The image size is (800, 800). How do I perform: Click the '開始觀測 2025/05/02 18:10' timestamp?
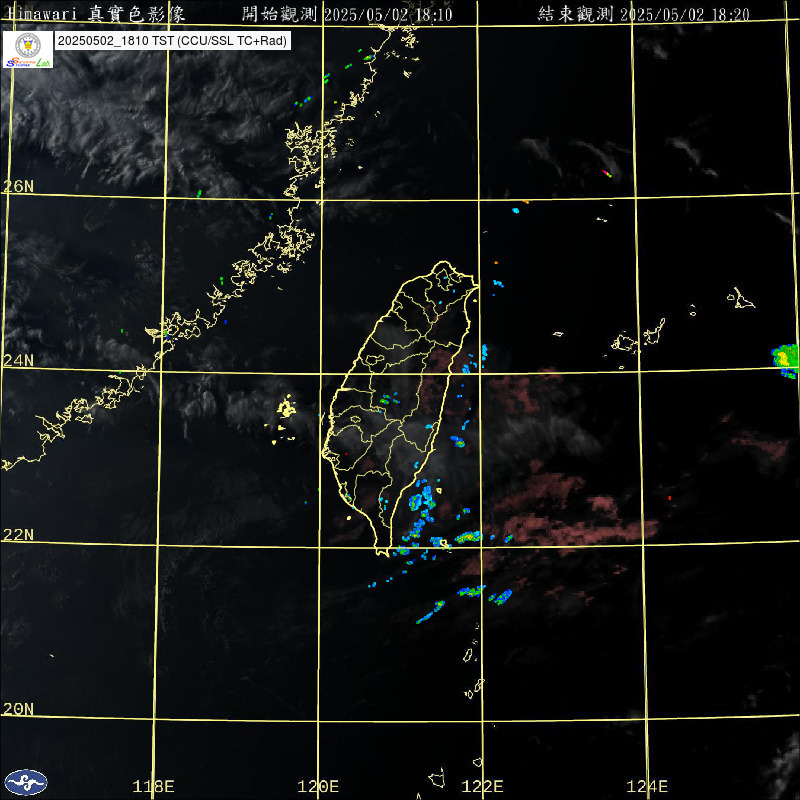pyautogui.click(x=347, y=14)
